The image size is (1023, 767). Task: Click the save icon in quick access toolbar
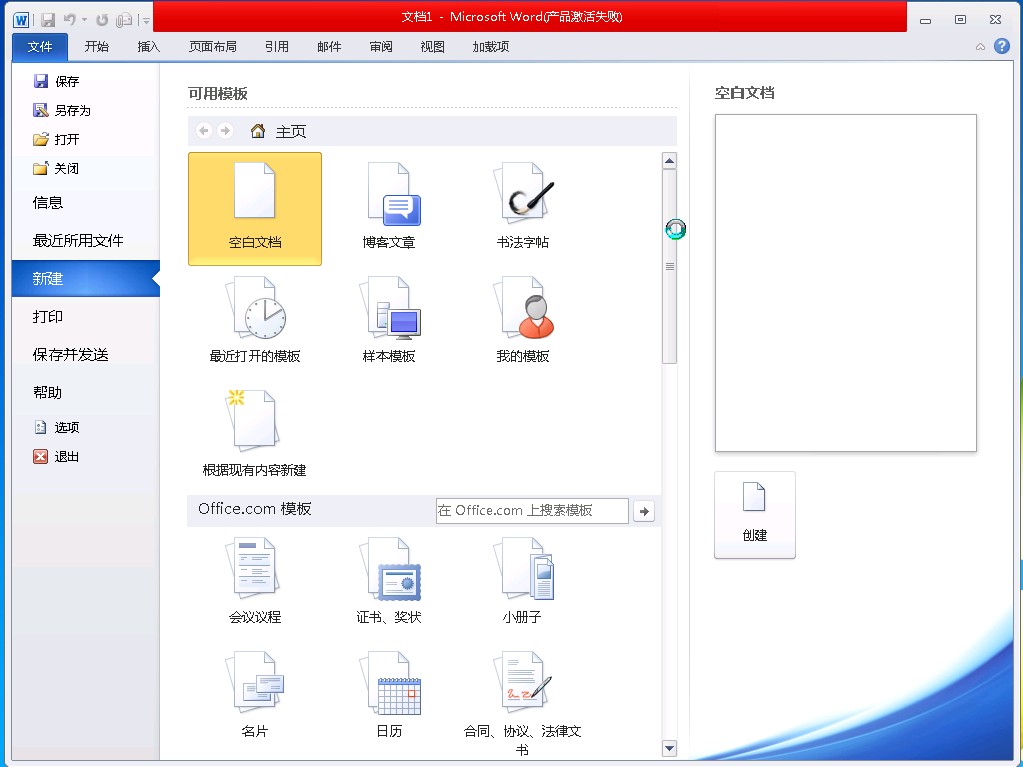(48, 19)
